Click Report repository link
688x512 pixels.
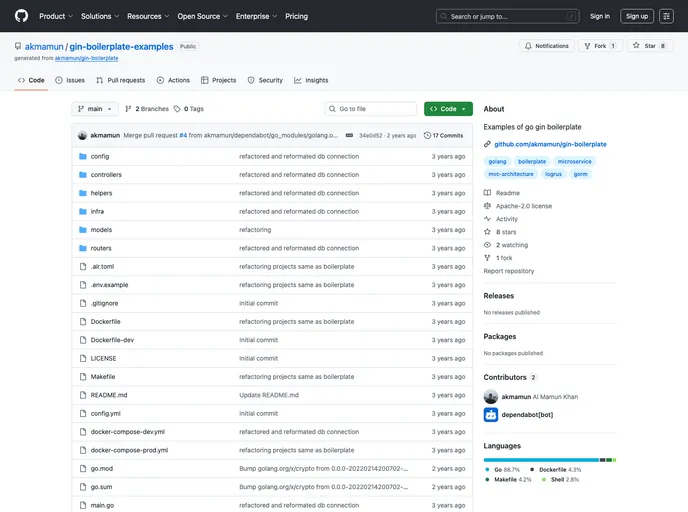click(x=509, y=271)
